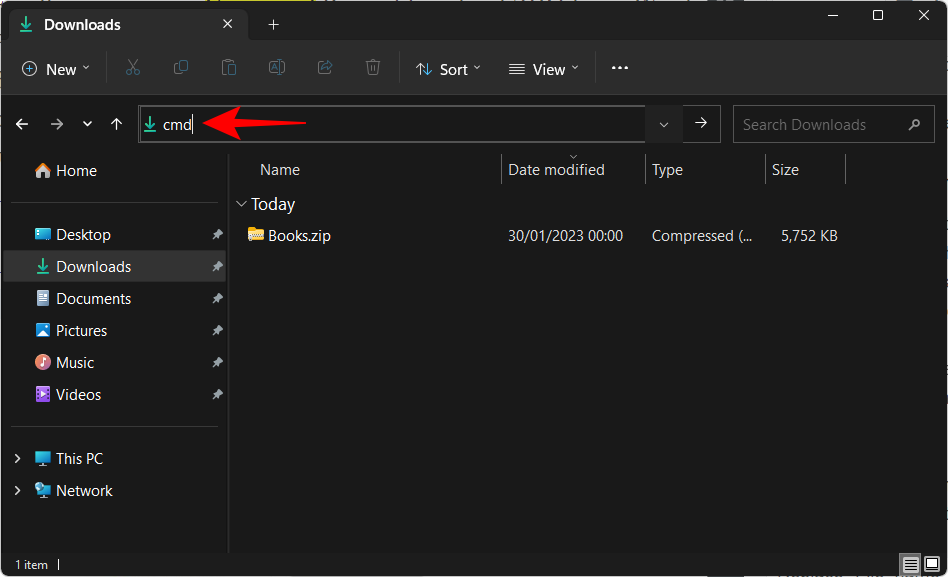Image resolution: width=948 pixels, height=577 pixels.
Task: Click the Share icon in toolbar
Action: [325, 68]
